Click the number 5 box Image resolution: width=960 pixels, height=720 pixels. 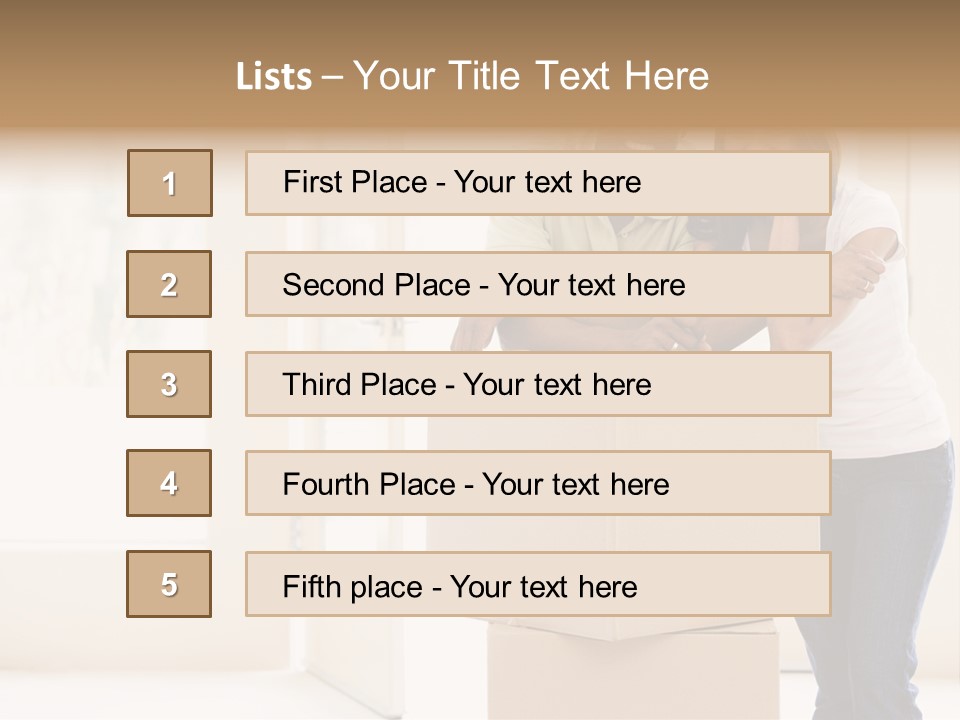point(169,584)
